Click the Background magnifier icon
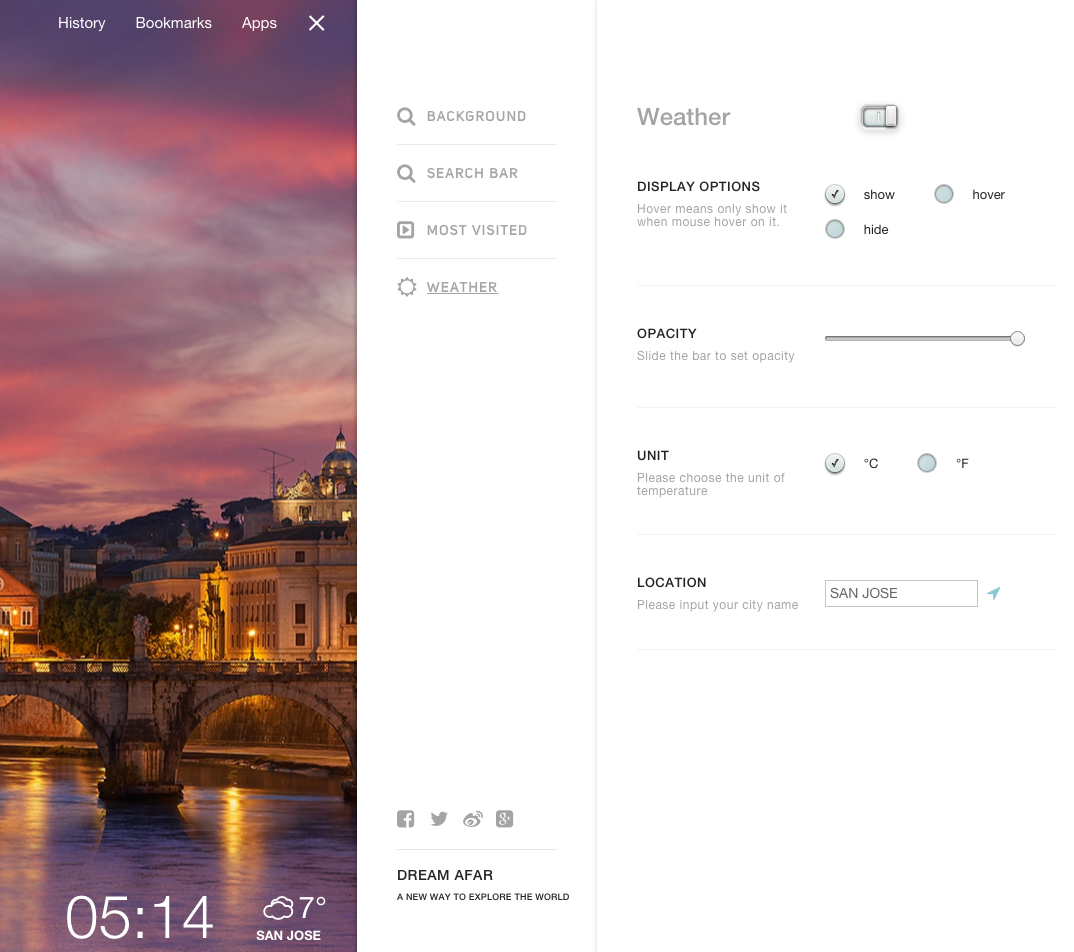 click(x=406, y=116)
